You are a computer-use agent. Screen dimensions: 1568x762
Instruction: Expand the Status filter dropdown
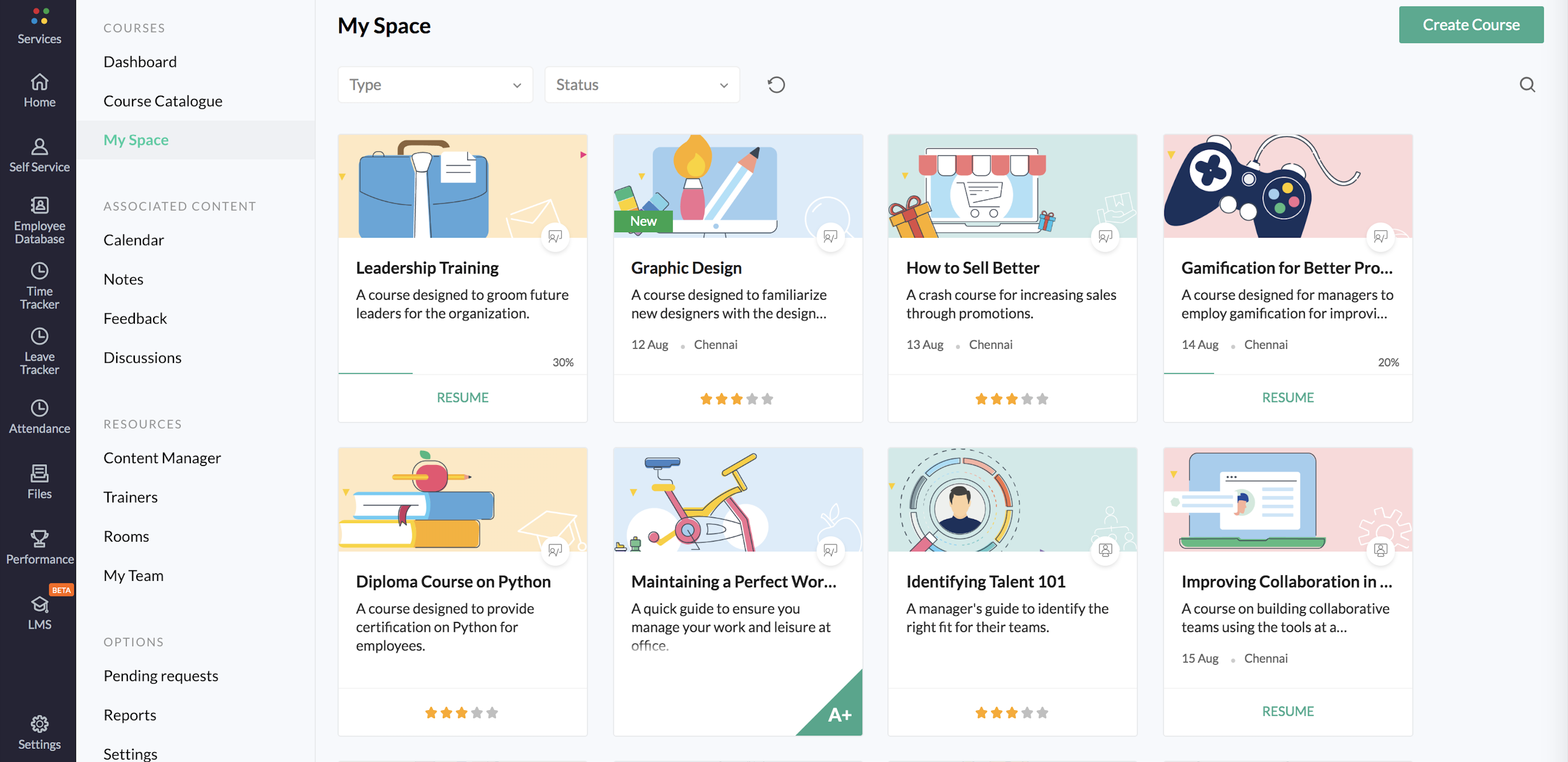pyautogui.click(x=641, y=84)
